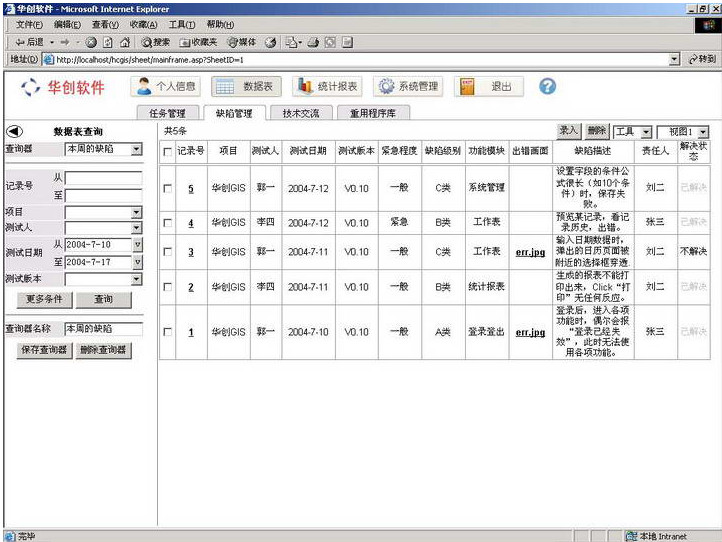Go to the home page icon
This screenshot has height=542, width=722.
pyautogui.click(x=124, y=42)
